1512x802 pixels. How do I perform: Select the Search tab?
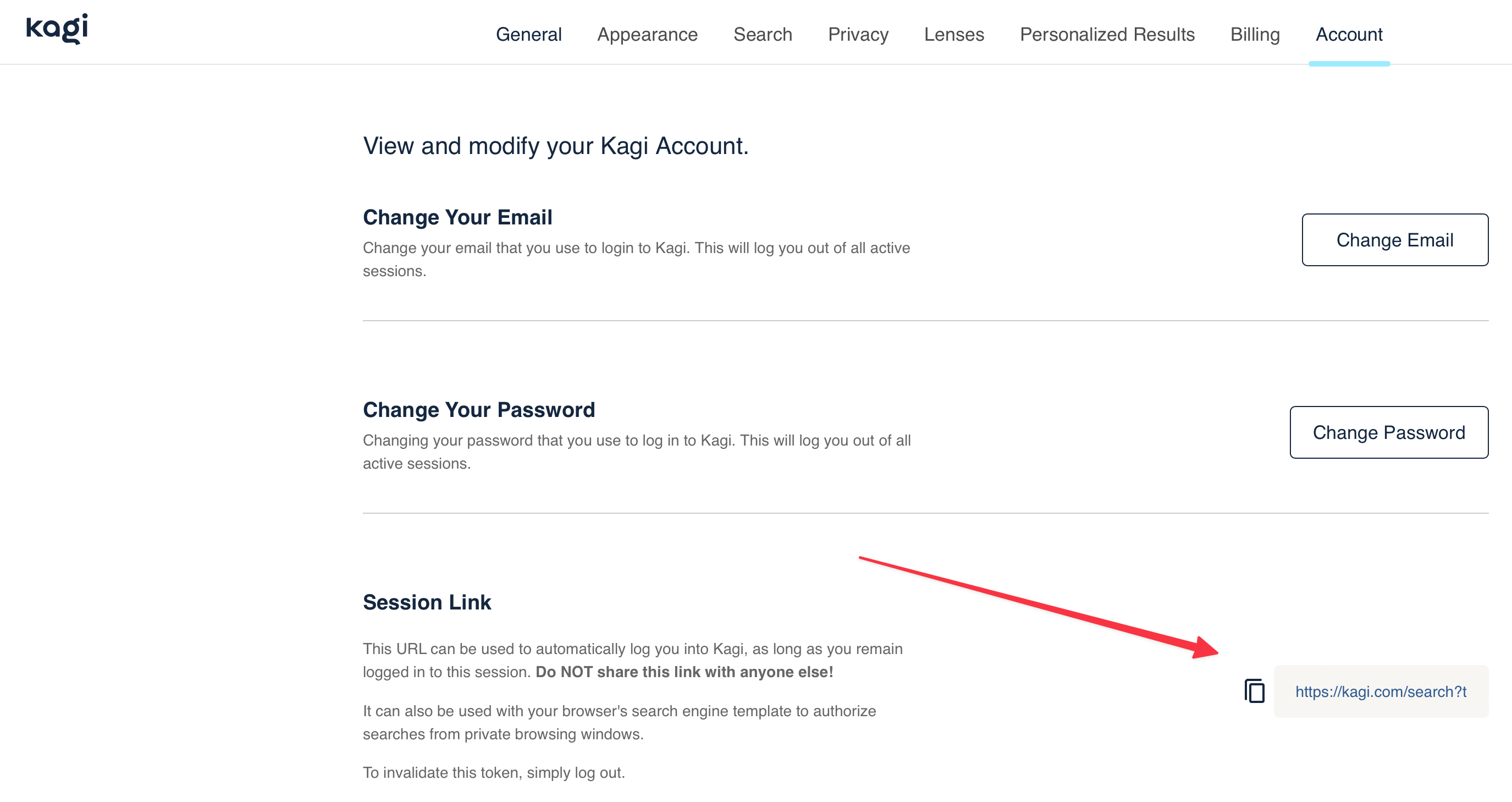pos(763,34)
